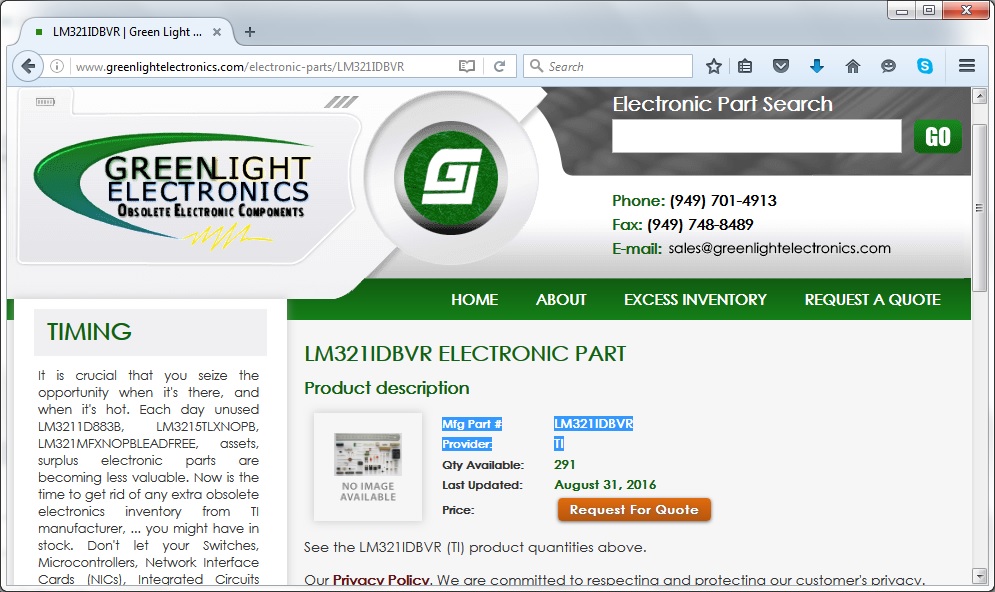Click the Price label
995x592 pixels.
pyautogui.click(x=458, y=510)
